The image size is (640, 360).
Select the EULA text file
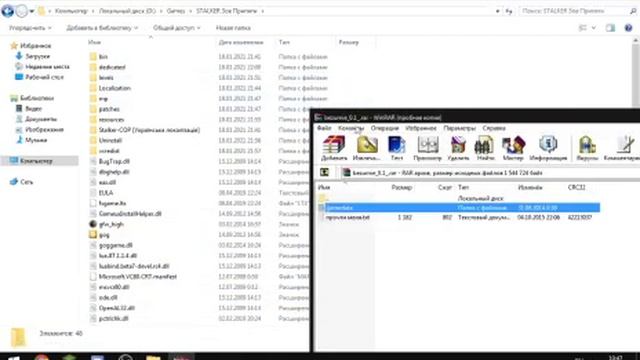click(101, 193)
